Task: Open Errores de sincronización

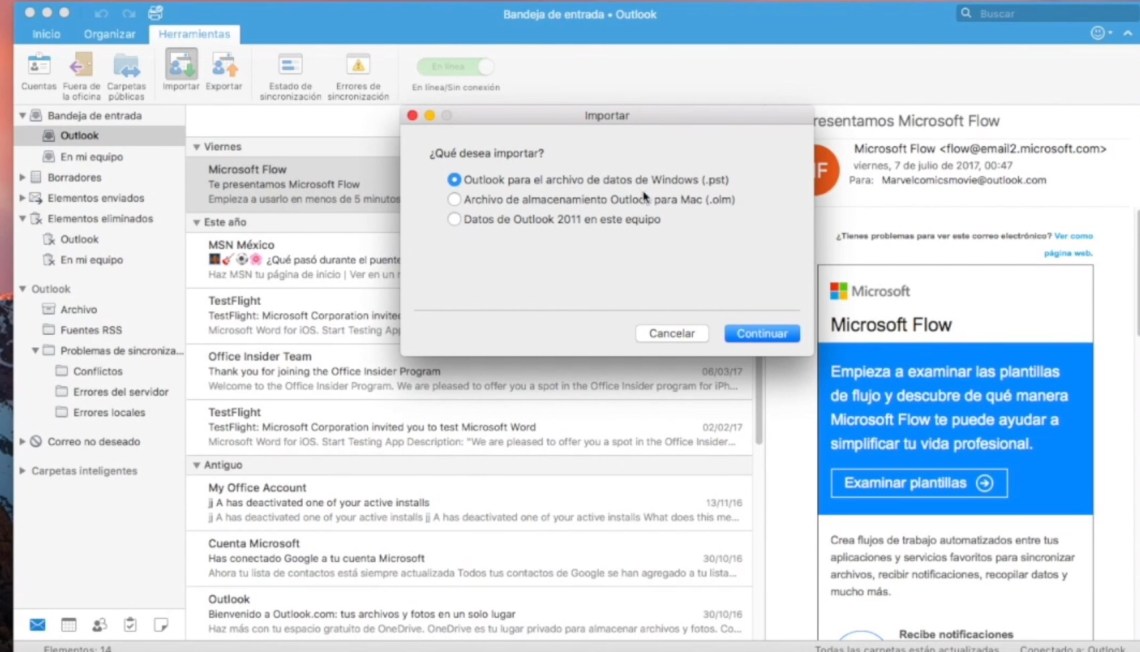Action: pos(357,68)
